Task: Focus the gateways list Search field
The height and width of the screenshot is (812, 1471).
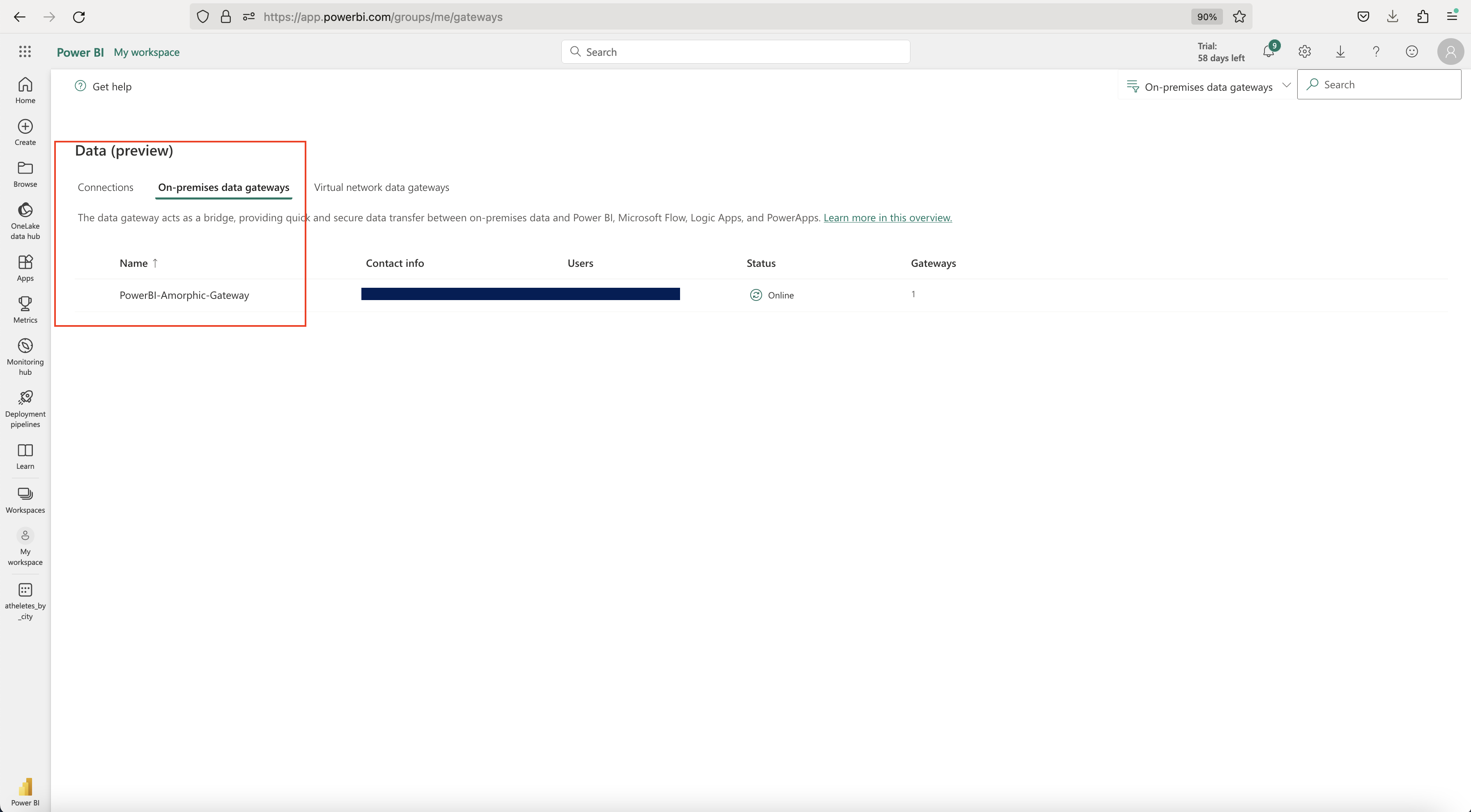Action: coord(1379,85)
